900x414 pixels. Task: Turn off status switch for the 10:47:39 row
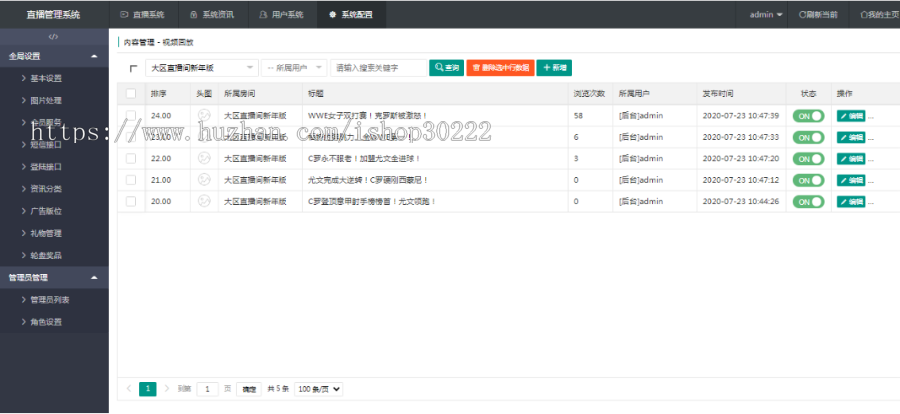[808, 116]
